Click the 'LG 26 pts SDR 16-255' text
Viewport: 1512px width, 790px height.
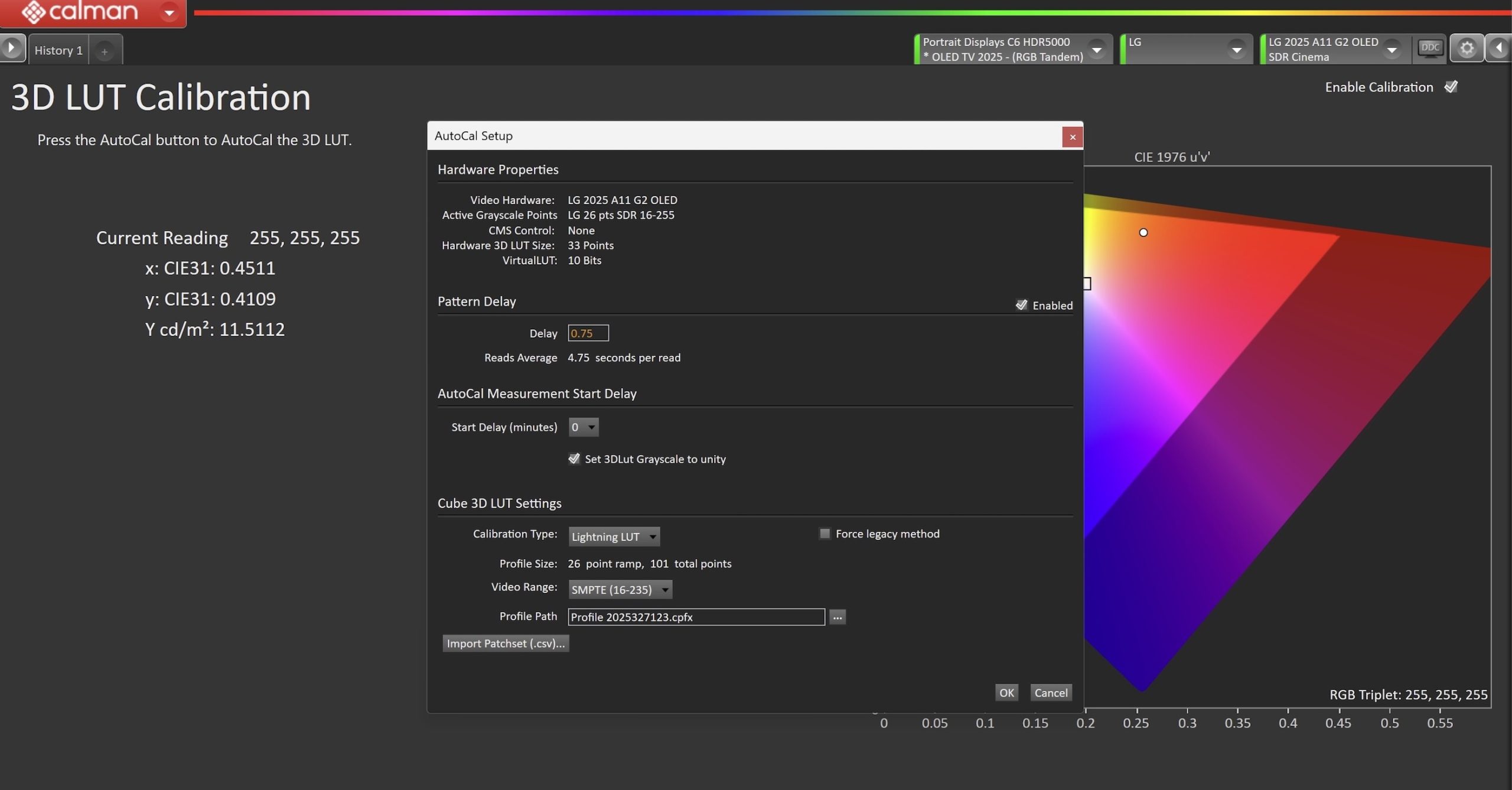tap(621, 215)
